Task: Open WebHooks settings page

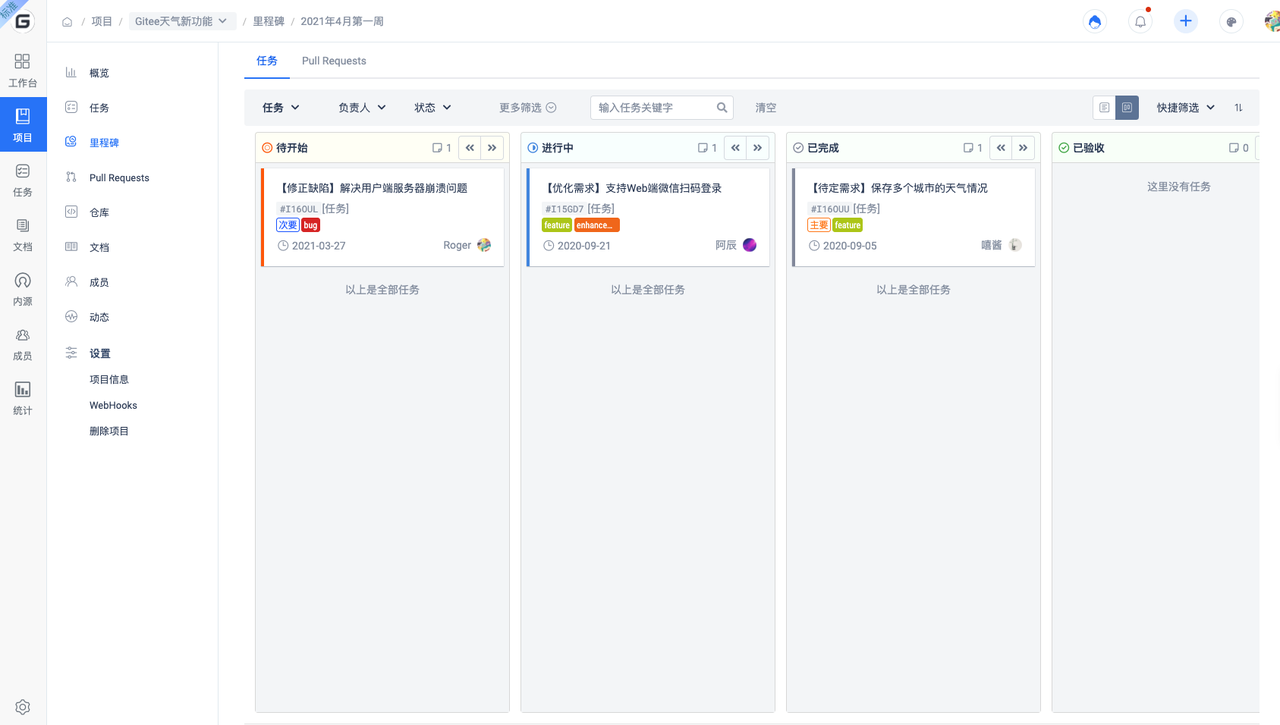Action: coord(113,406)
